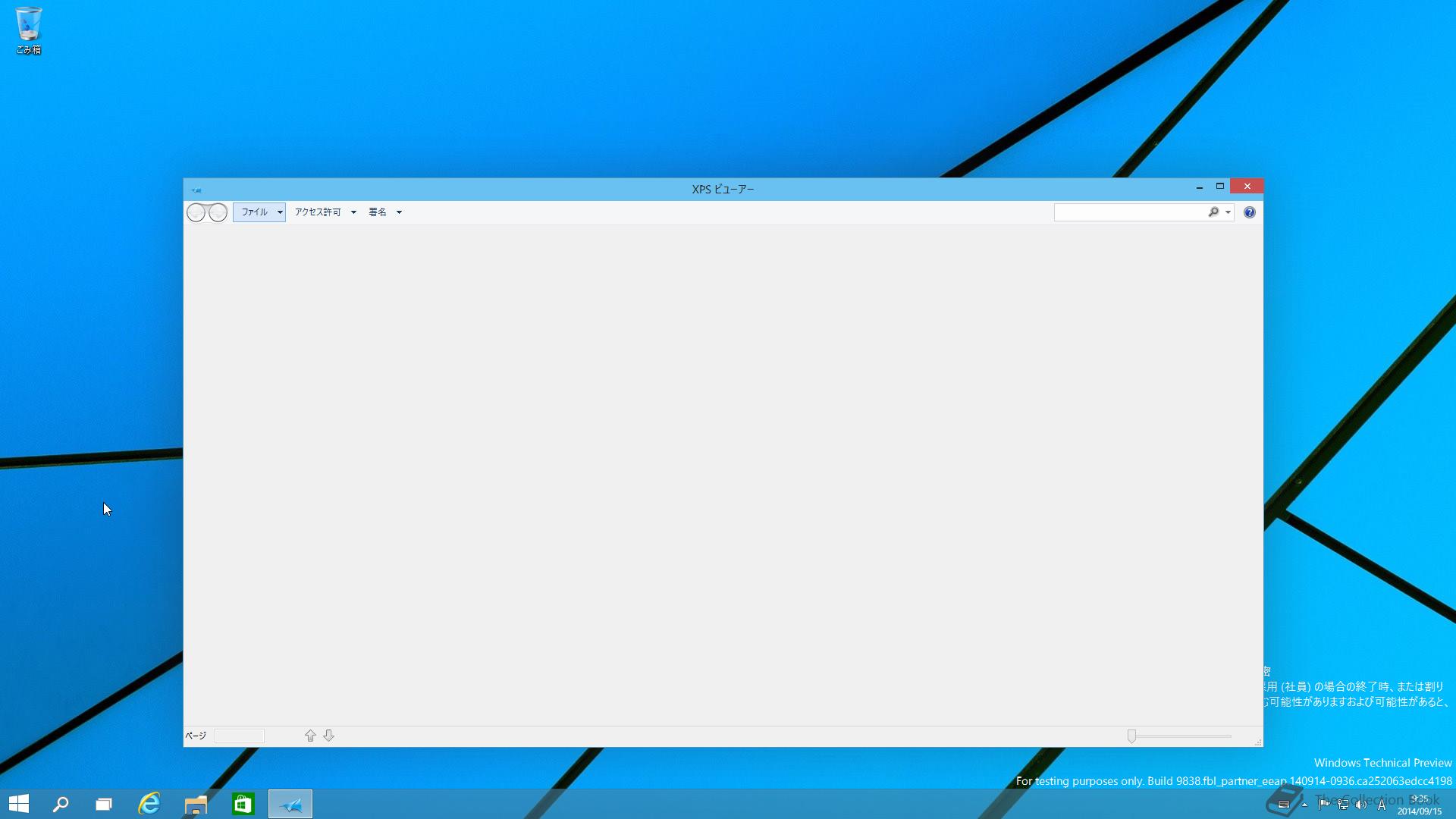The height and width of the screenshot is (819, 1456).
Task: Click the volume speaker tray icon
Action: tap(1361, 805)
